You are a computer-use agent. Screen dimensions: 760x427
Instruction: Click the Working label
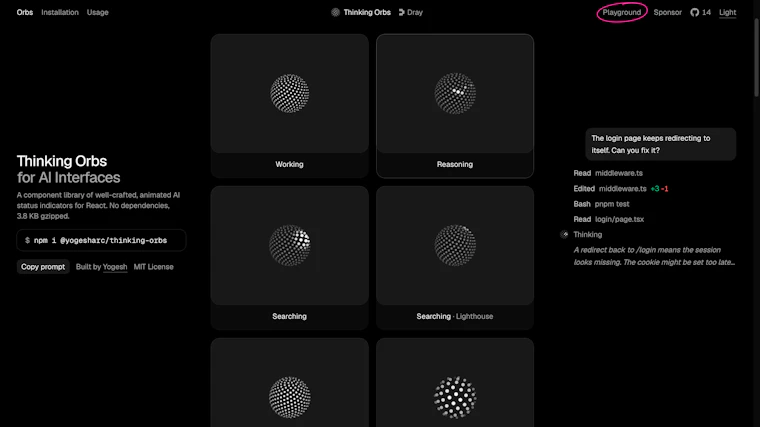coord(289,164)
